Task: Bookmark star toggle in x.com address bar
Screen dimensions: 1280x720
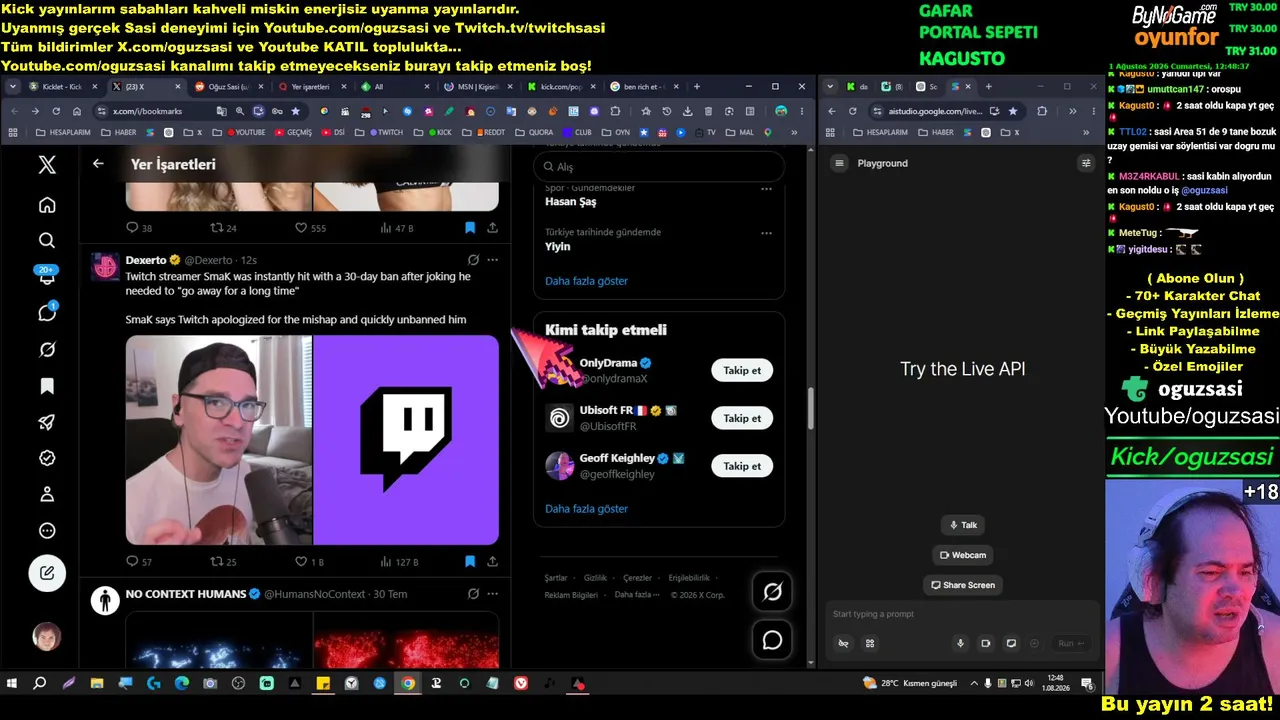Action: click(295, 111)
